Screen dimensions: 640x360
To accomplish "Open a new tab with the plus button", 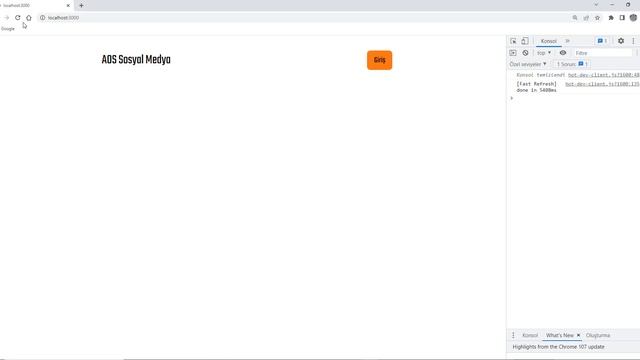I will tap(81, 5).
